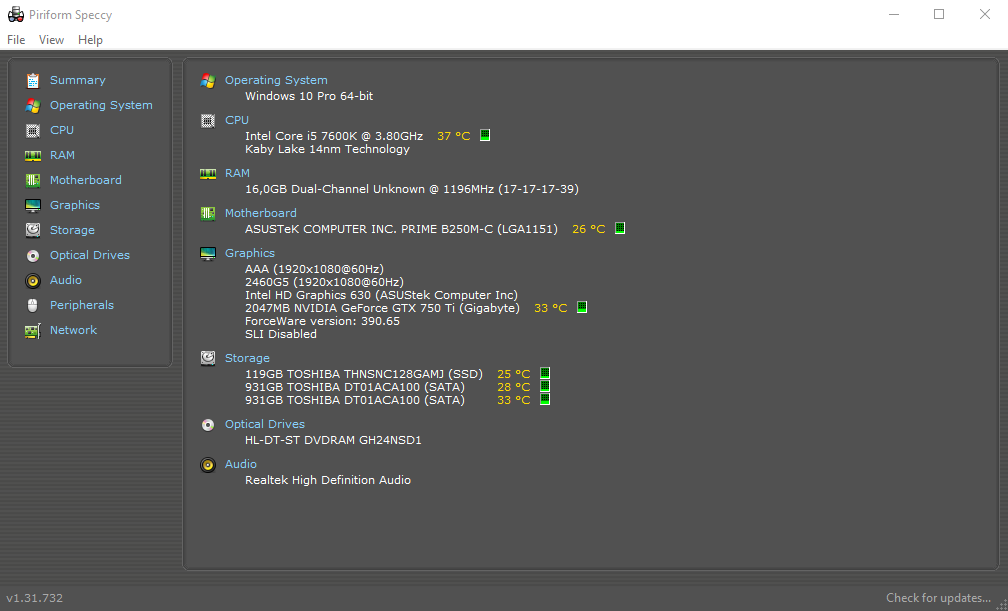This screenshot has width=1008, height=611.
Task: Switch to Peripherals in sidebar
Action: pos(82,306)
